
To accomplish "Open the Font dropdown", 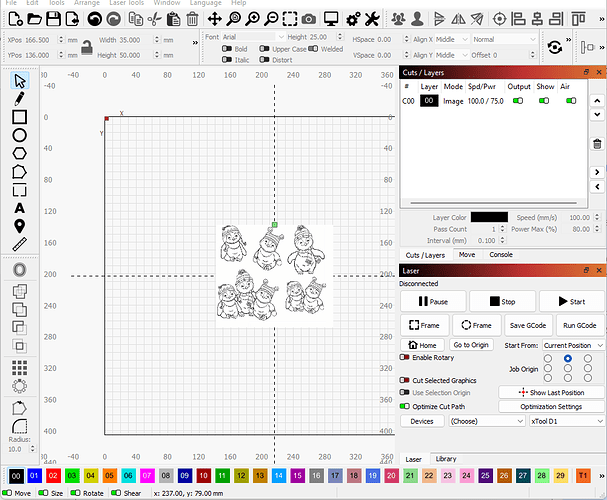I will [254, 37].
